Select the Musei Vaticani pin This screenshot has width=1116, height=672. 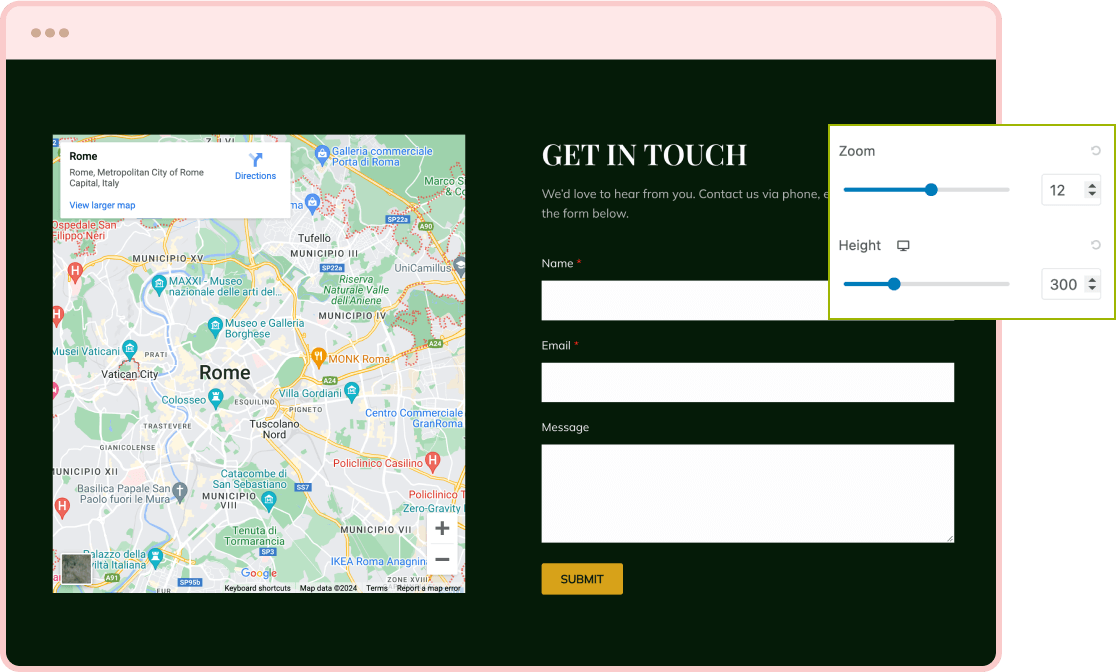[x=130, y=349]
